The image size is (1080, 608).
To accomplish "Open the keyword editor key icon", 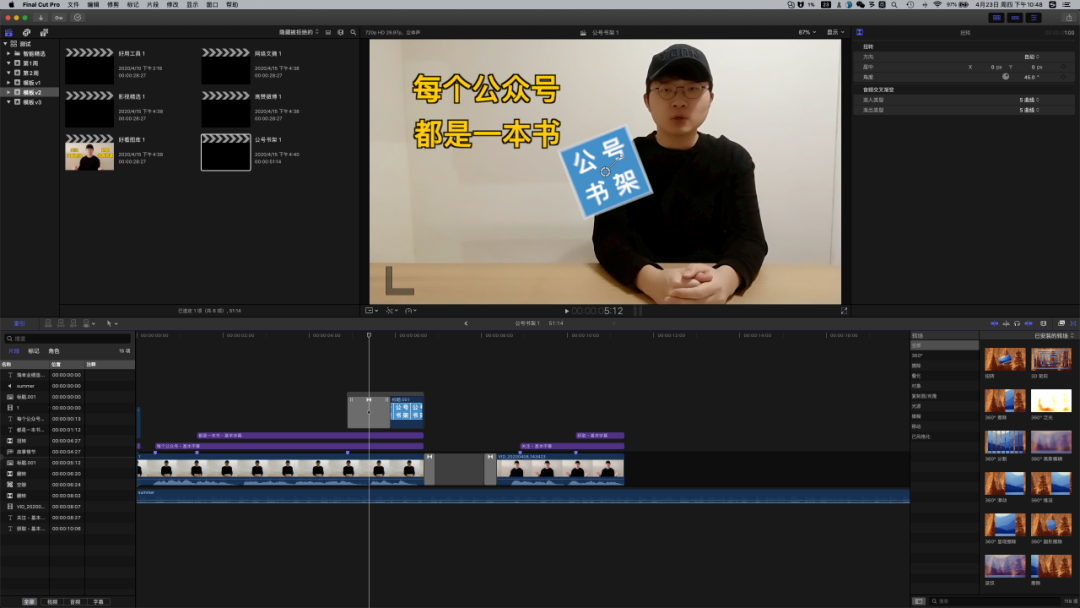I will tap(59, 17).
